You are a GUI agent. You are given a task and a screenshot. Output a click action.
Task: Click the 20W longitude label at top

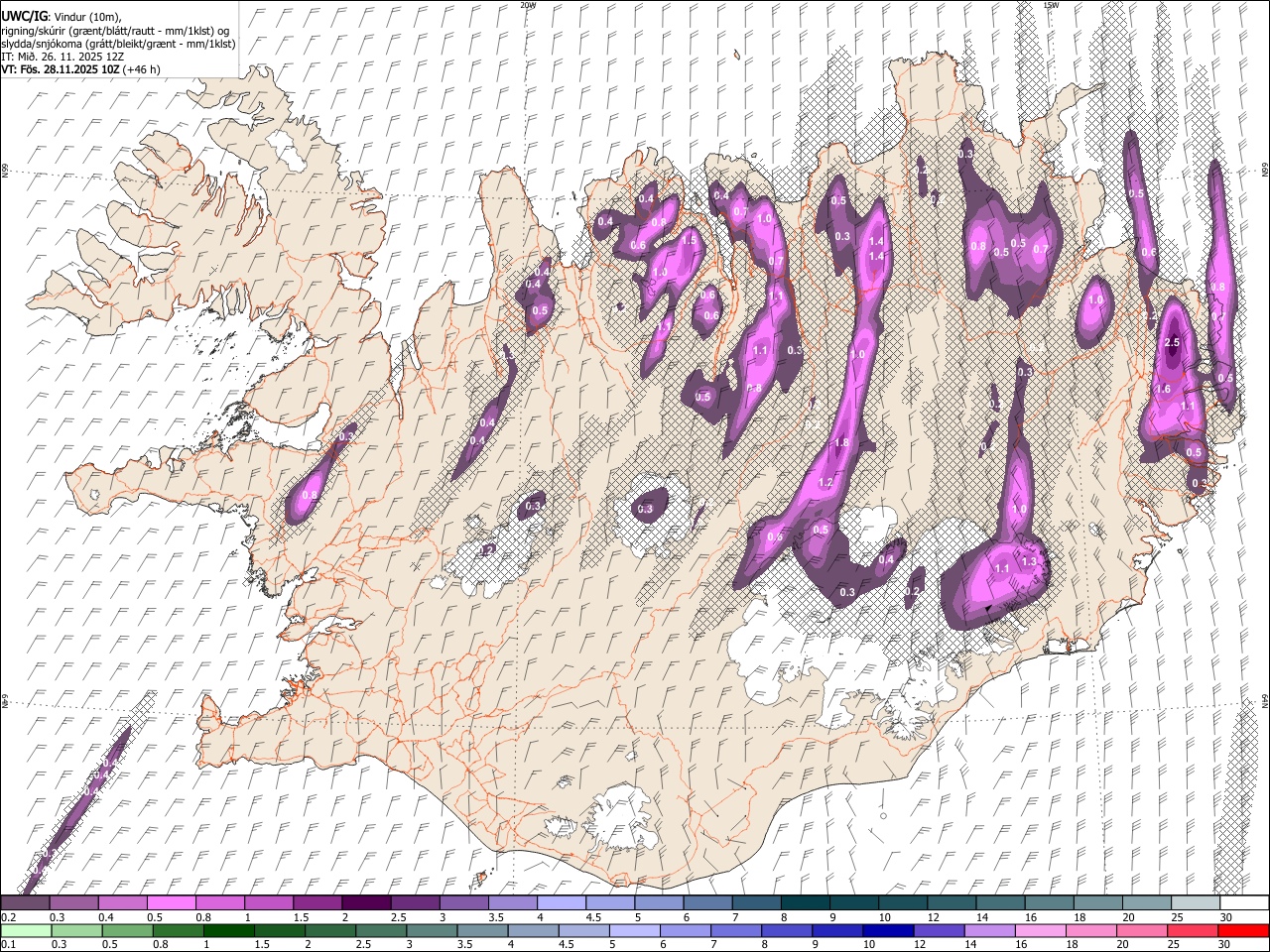click(x=528, y=5)
